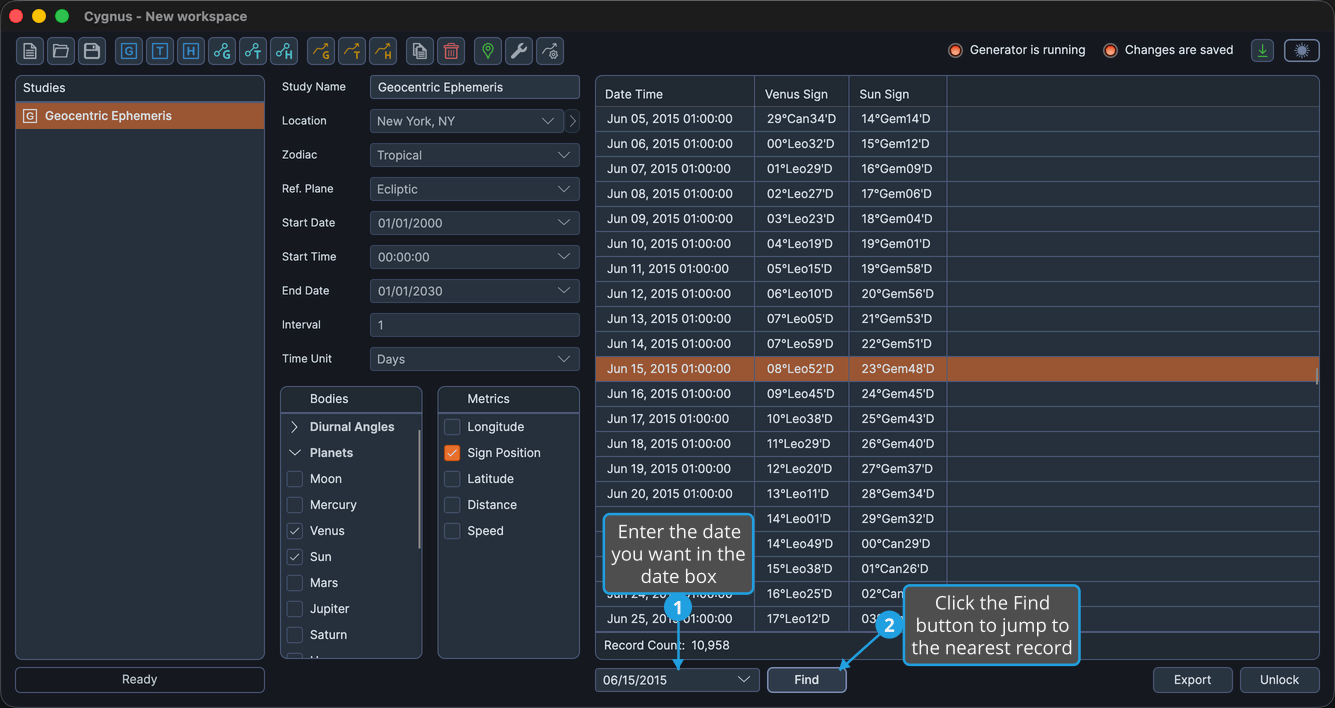Click the cyan node-link H icon

[284, 50]
